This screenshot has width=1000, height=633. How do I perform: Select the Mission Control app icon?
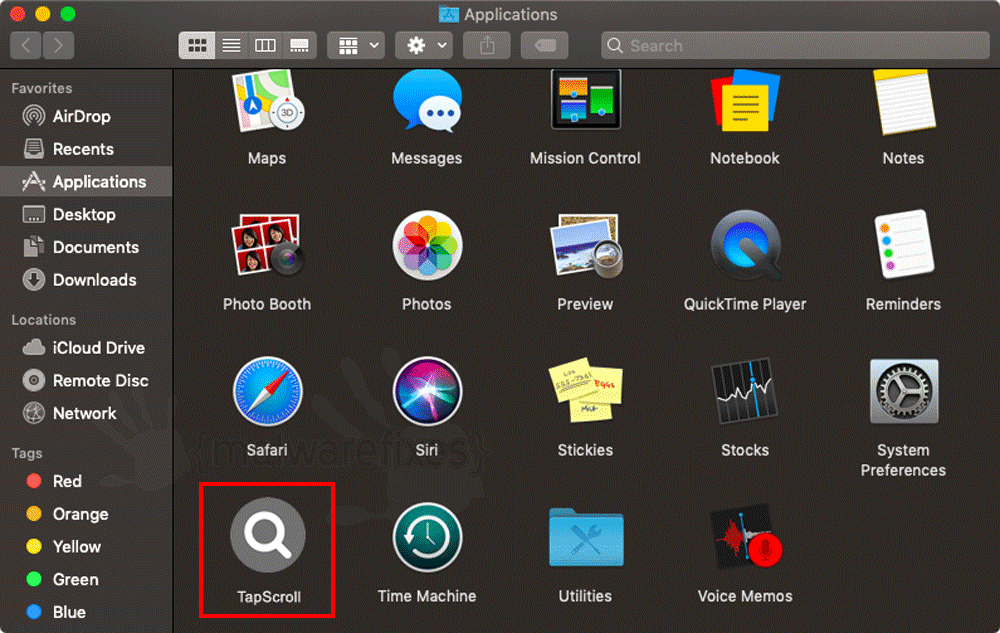[585, 99]
